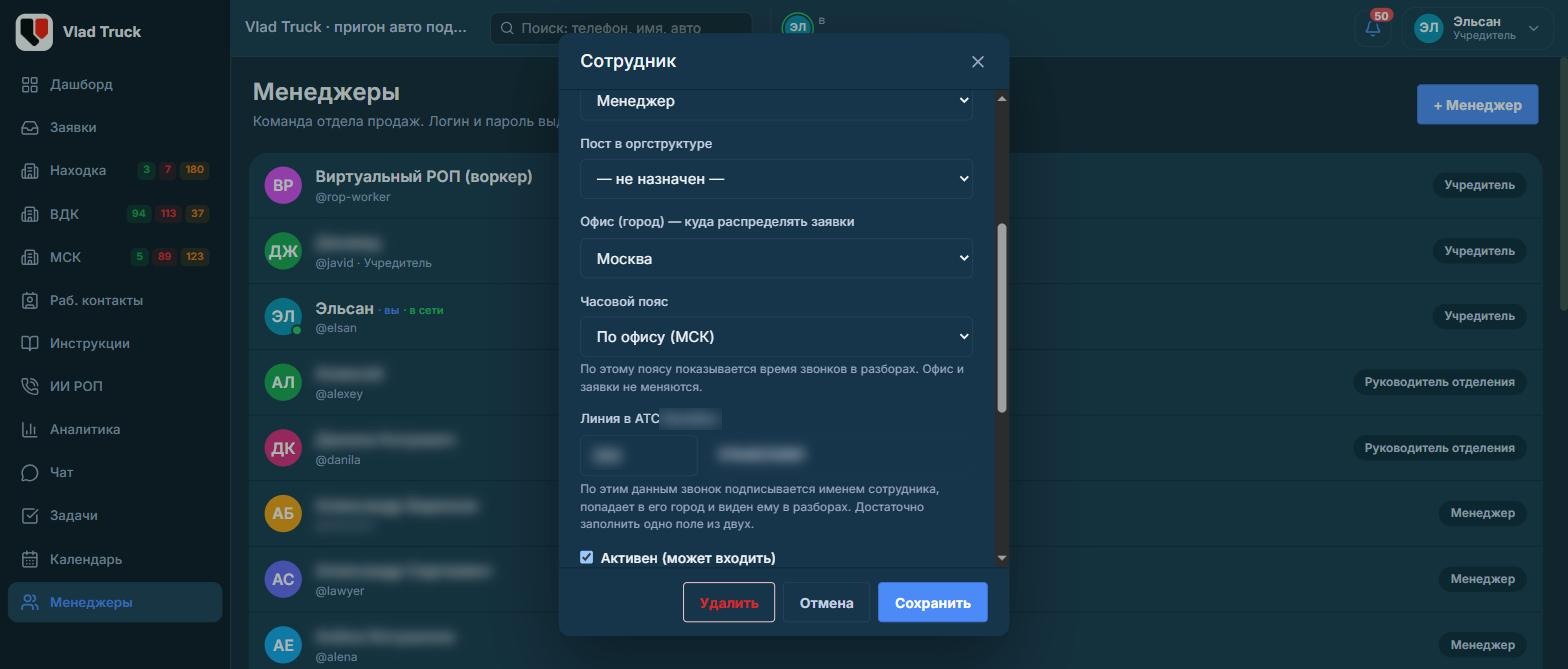
Task: Open Часовой пояс dropdown
Action: pyautogui.click(x=776, y=336)
